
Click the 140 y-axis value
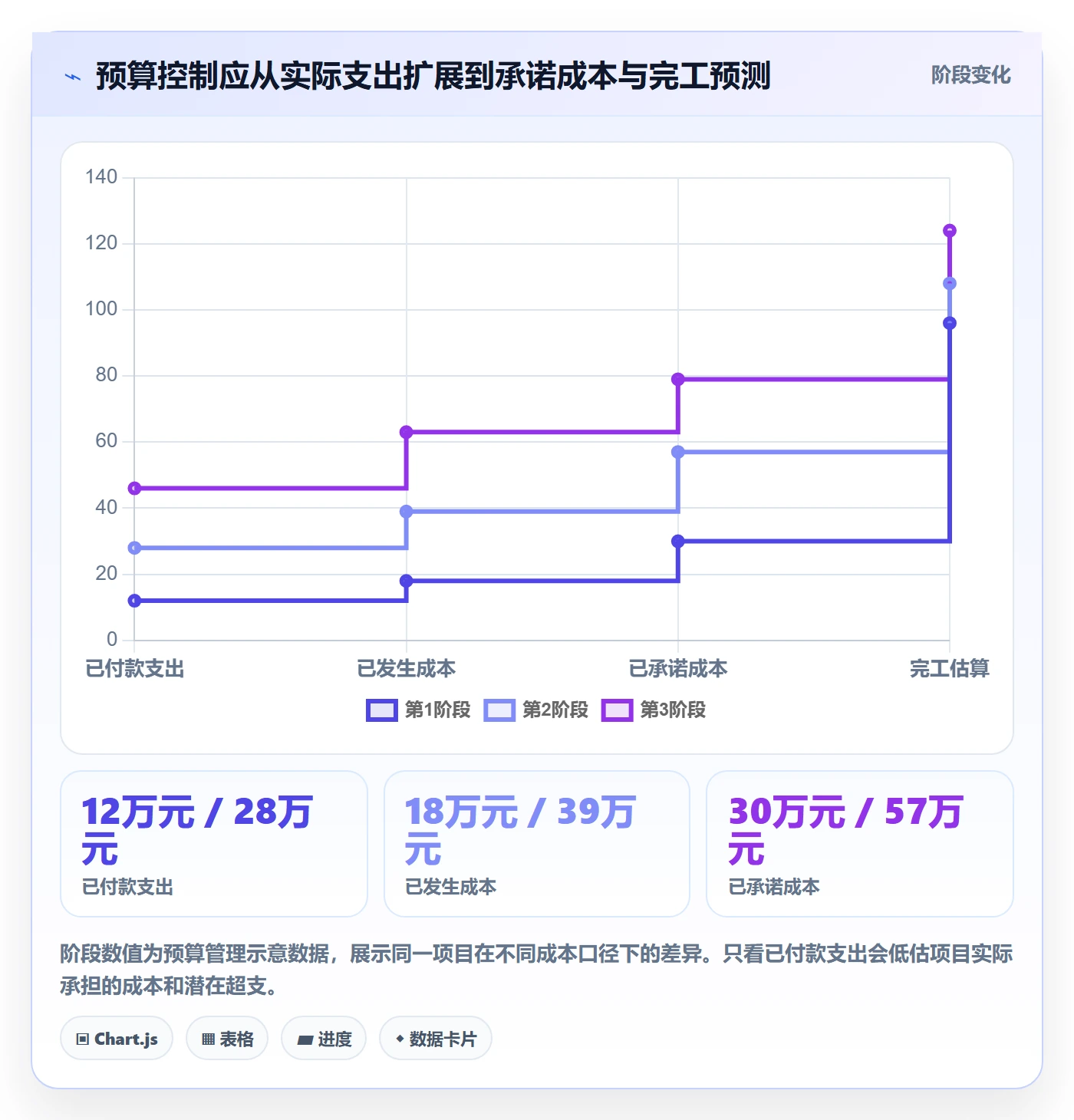coord(101,177)
